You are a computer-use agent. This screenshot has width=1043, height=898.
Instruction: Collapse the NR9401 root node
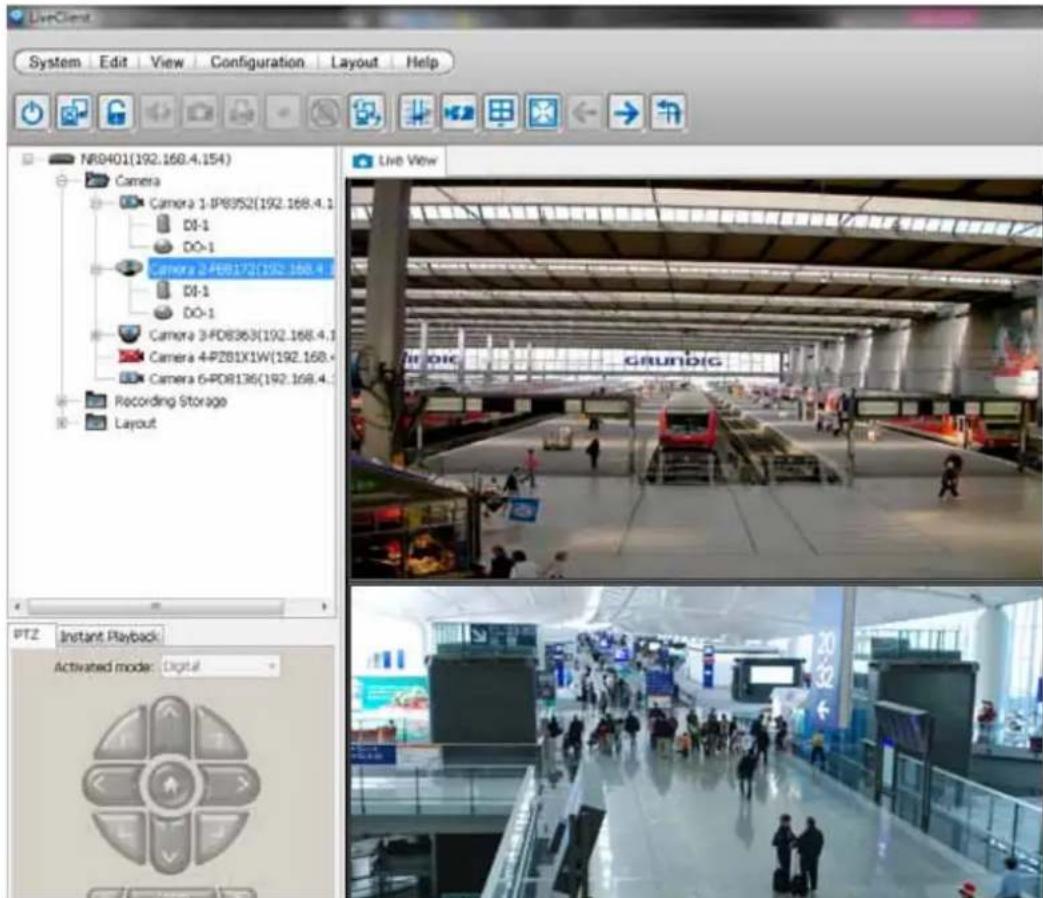pos(28,159)
